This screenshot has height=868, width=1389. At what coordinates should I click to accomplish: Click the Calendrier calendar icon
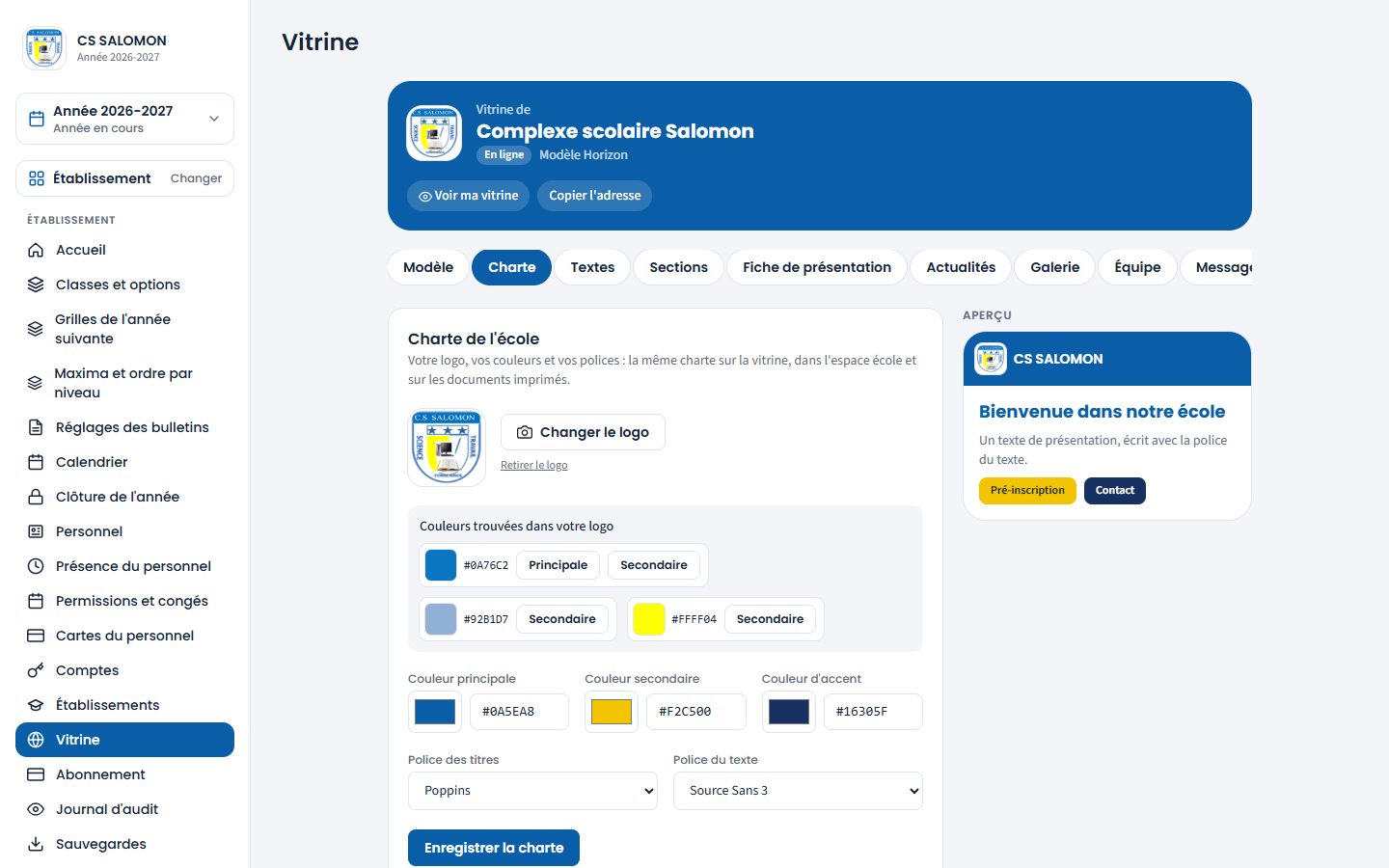coord(36,462)
